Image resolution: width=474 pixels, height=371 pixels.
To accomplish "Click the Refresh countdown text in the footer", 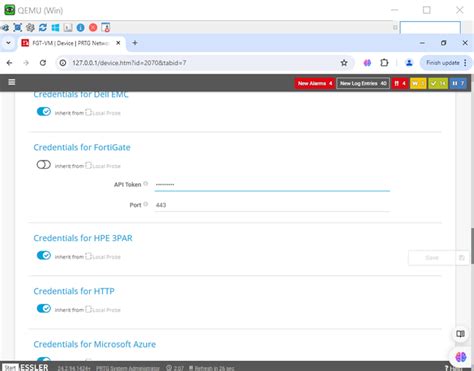I will [214, 368].
